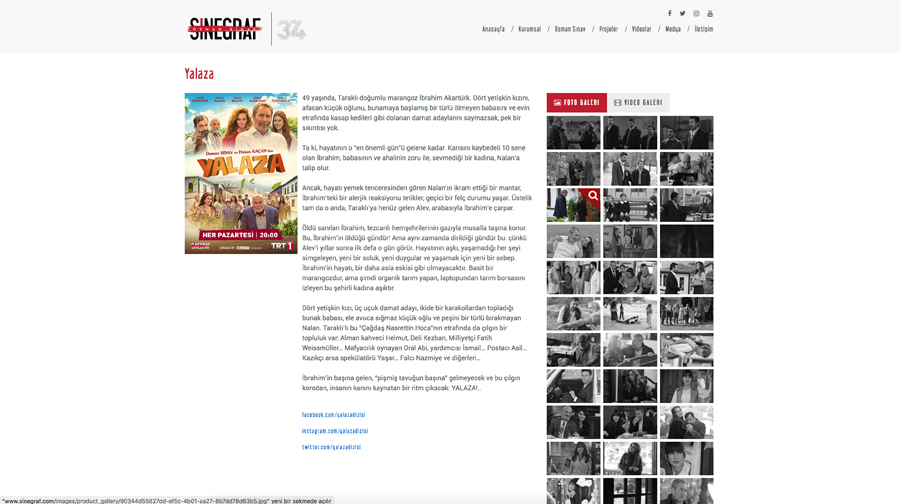Go to Anasayfa in the navigation menu
The image size is (900, 504).
[x=493, y=30]
